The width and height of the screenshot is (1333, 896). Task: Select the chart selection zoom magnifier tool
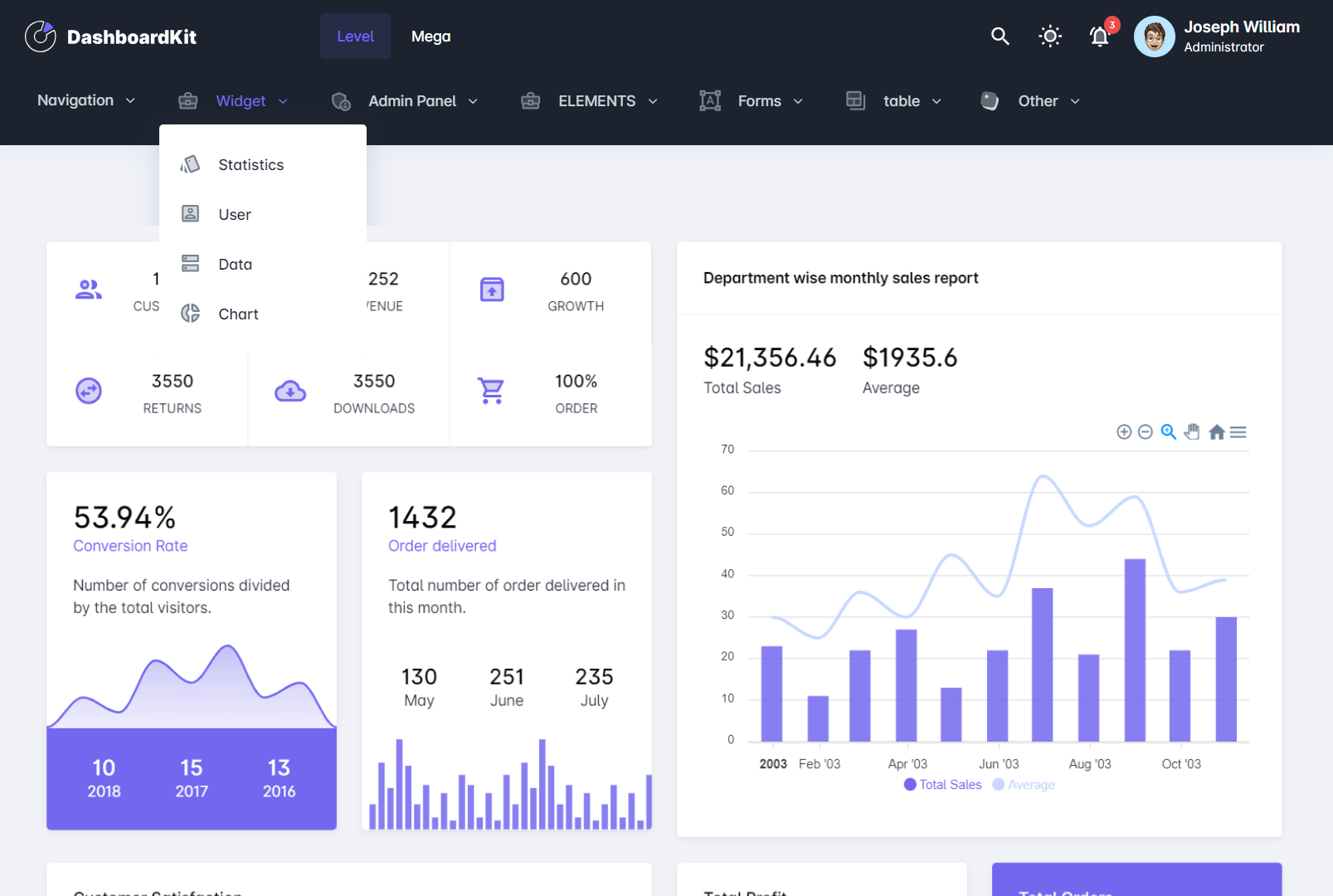click(1169, 432)
